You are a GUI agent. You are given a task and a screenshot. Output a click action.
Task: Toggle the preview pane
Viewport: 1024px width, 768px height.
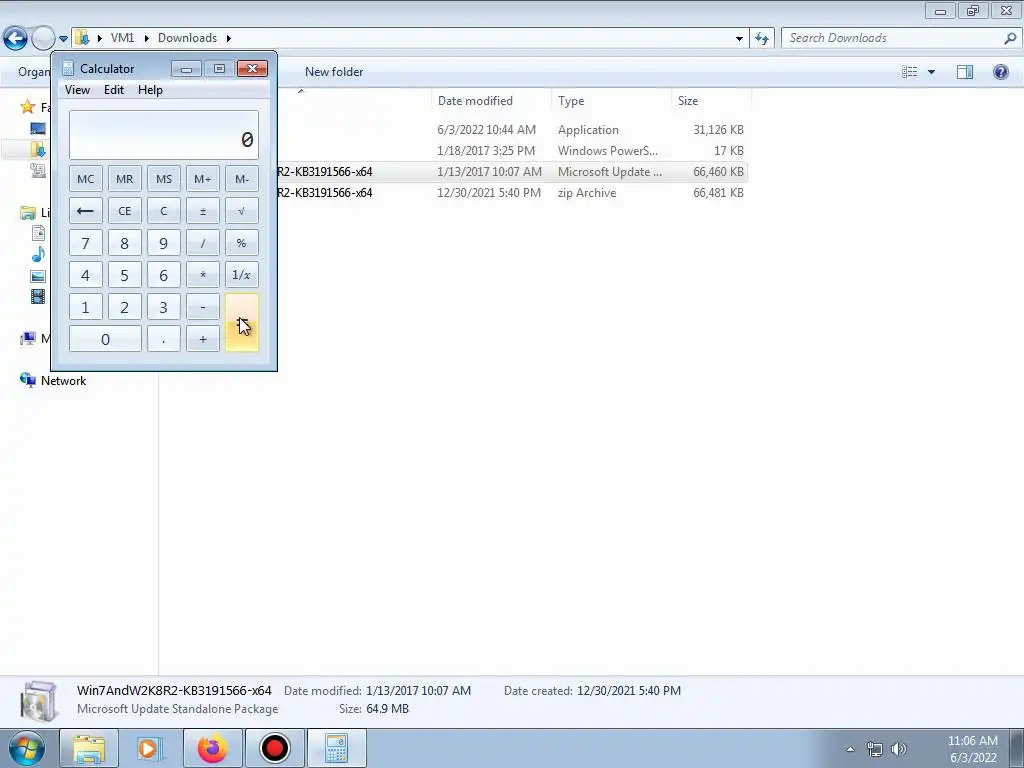coord(965,72)
